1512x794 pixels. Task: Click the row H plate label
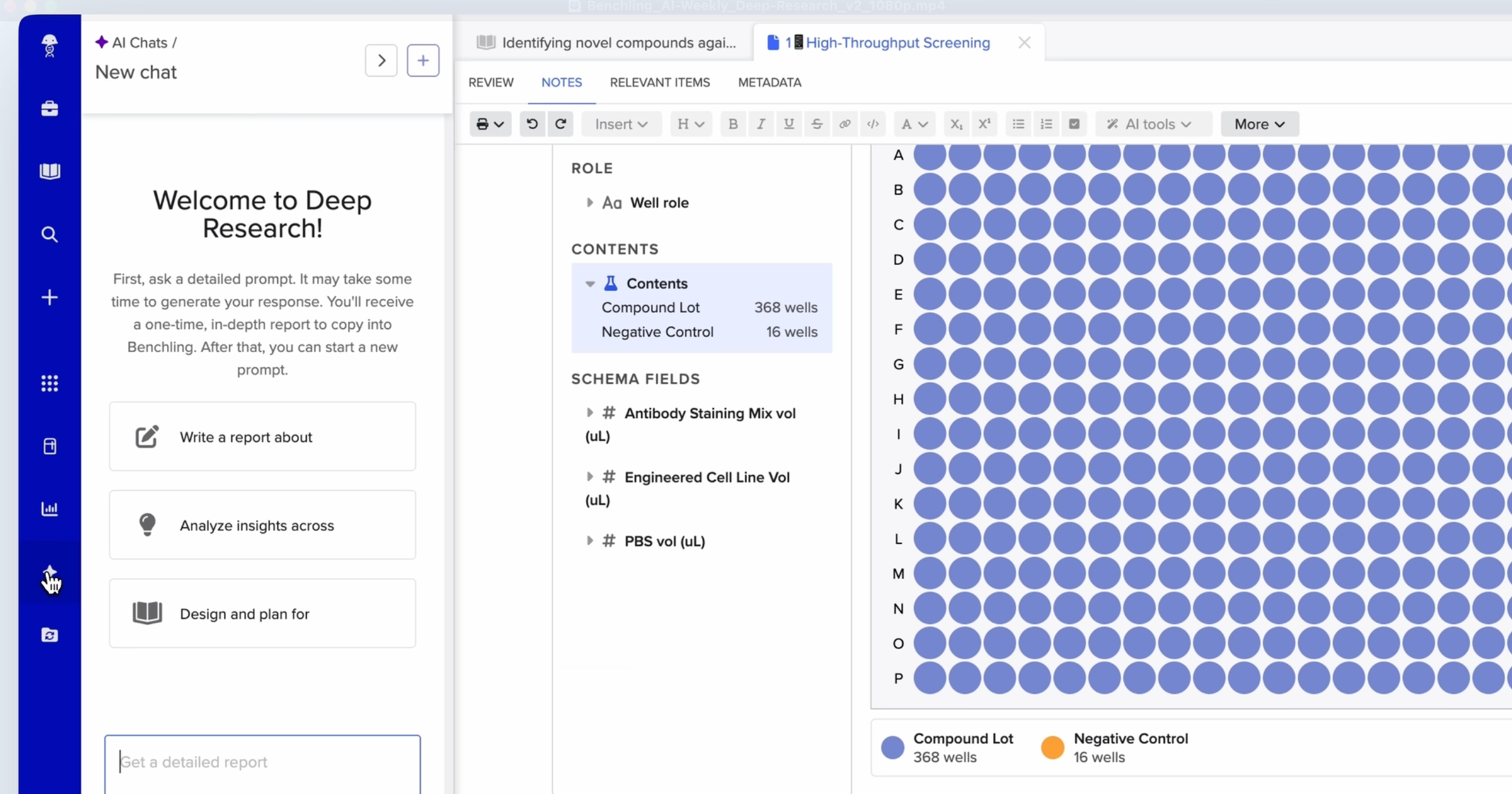tap(898, 399)
